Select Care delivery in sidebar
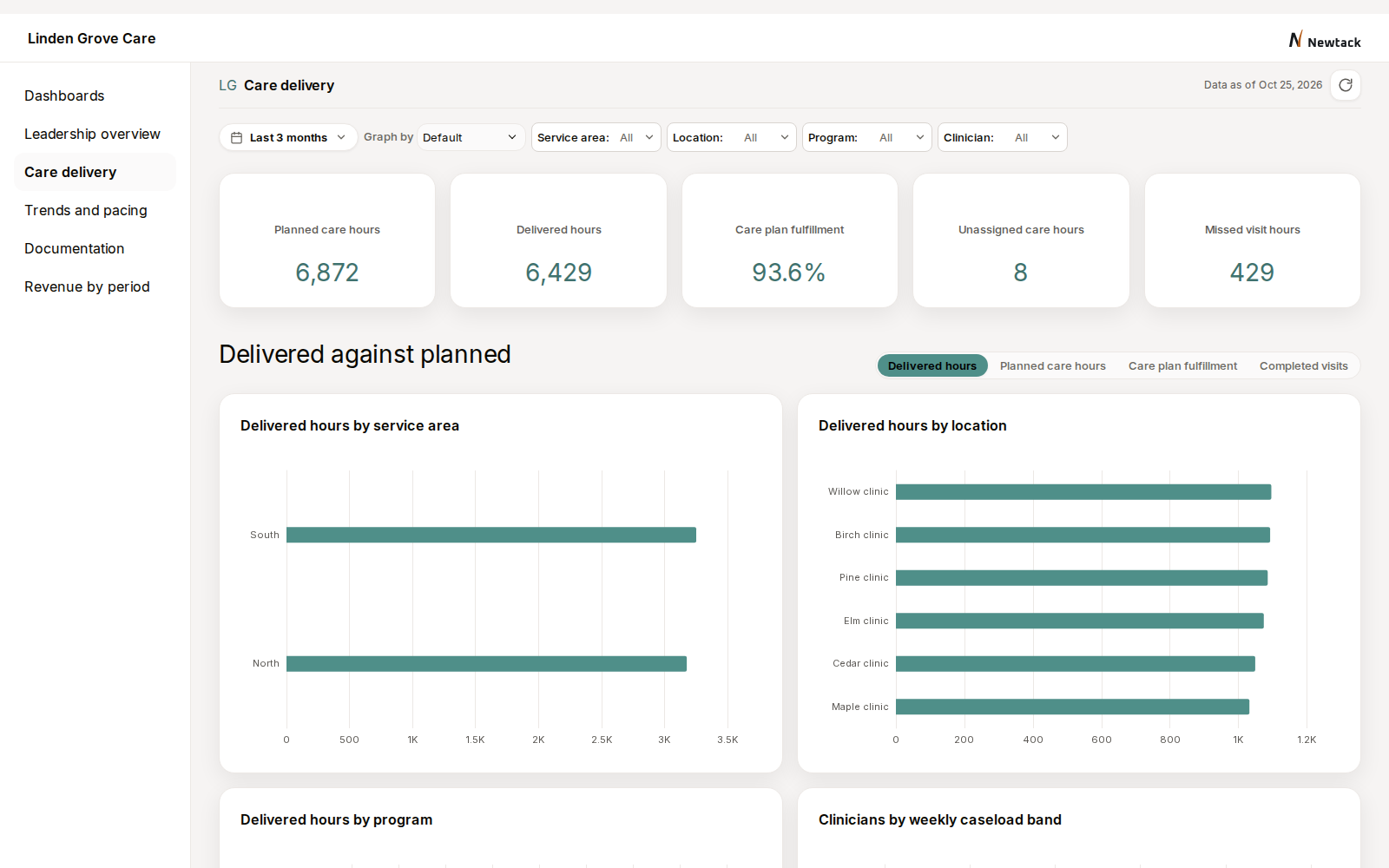 (95, 172)
